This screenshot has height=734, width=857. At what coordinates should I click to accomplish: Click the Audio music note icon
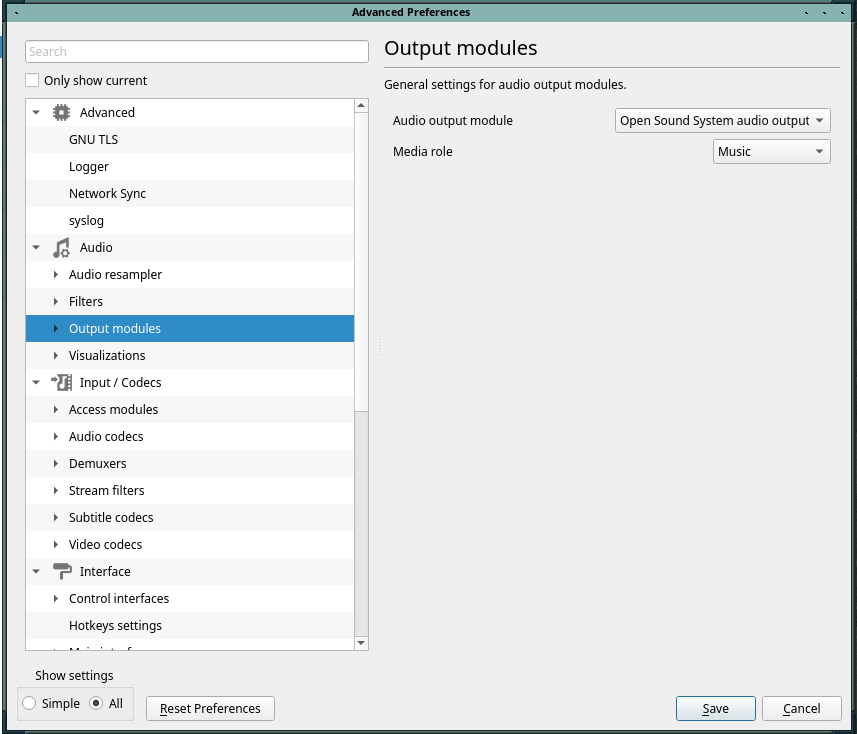point(61,248)
